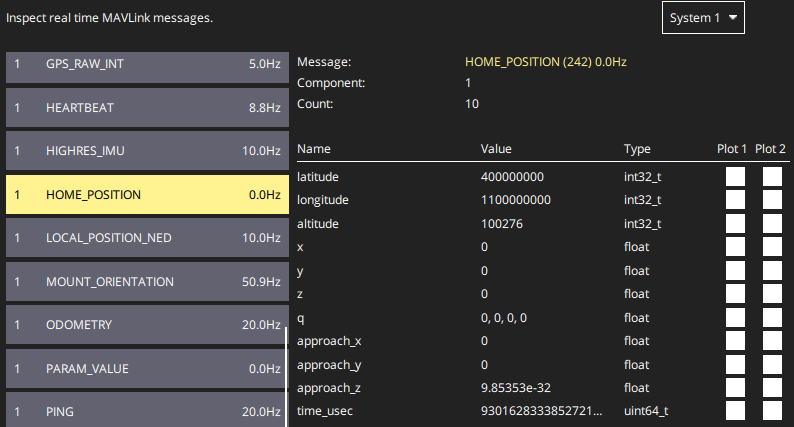Image resolution: width=794 pixels, height=427 pixels.
Task: Enable Plot 2 for approach_z
Action: coord(772,387)
